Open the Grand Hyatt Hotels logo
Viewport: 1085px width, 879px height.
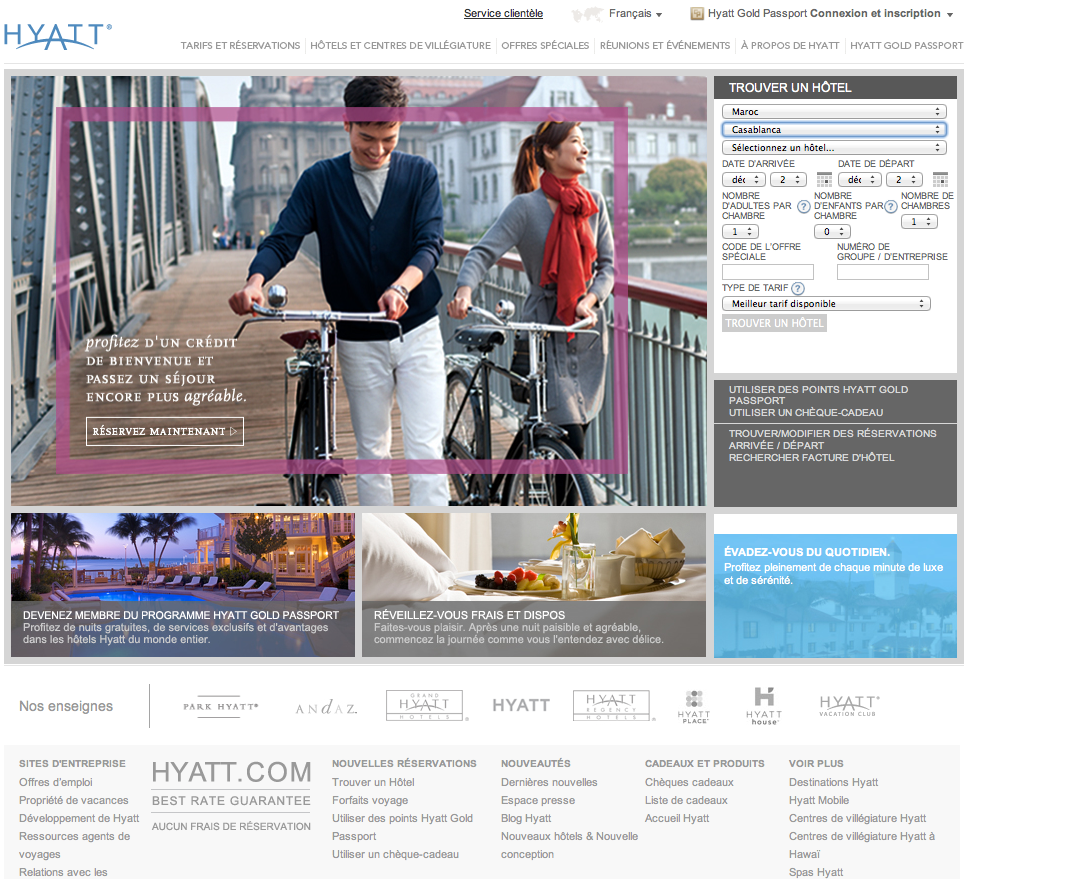tap(424, 705)
